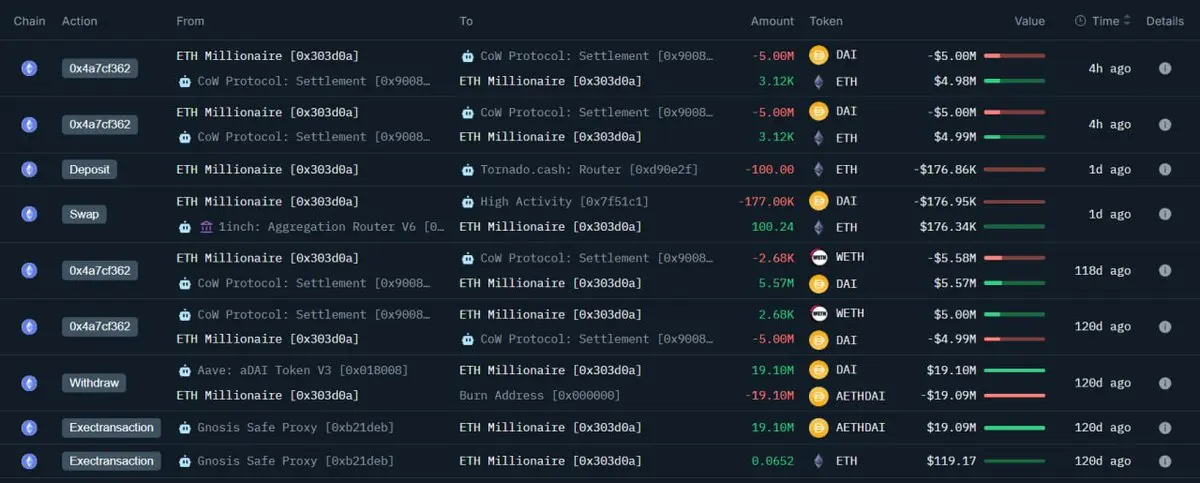Click bot icon beside Aave: aDAI Token V3

184,370
